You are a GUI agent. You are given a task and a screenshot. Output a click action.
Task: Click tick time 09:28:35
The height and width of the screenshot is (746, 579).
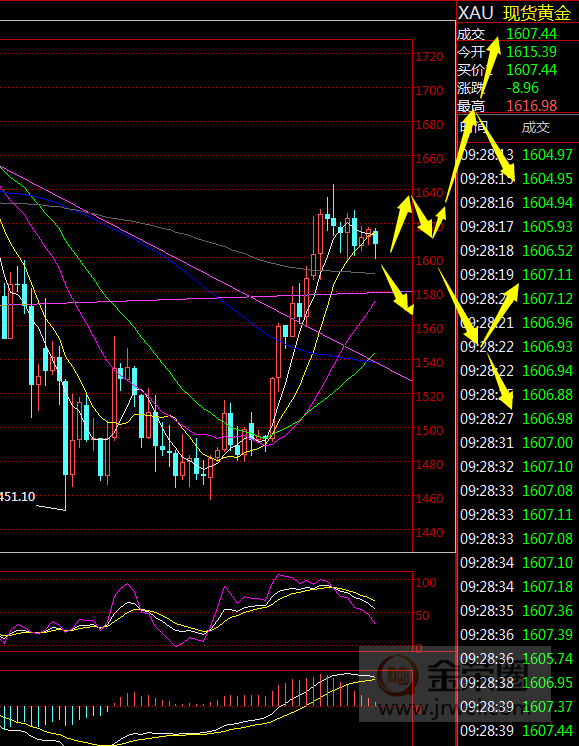[x=487, y=610]
